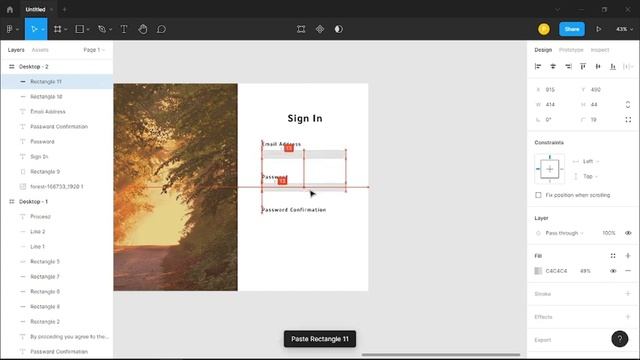Screen dimensions: 640x360
Task: Remove the C4C4C4 fill
Action: 628,271
